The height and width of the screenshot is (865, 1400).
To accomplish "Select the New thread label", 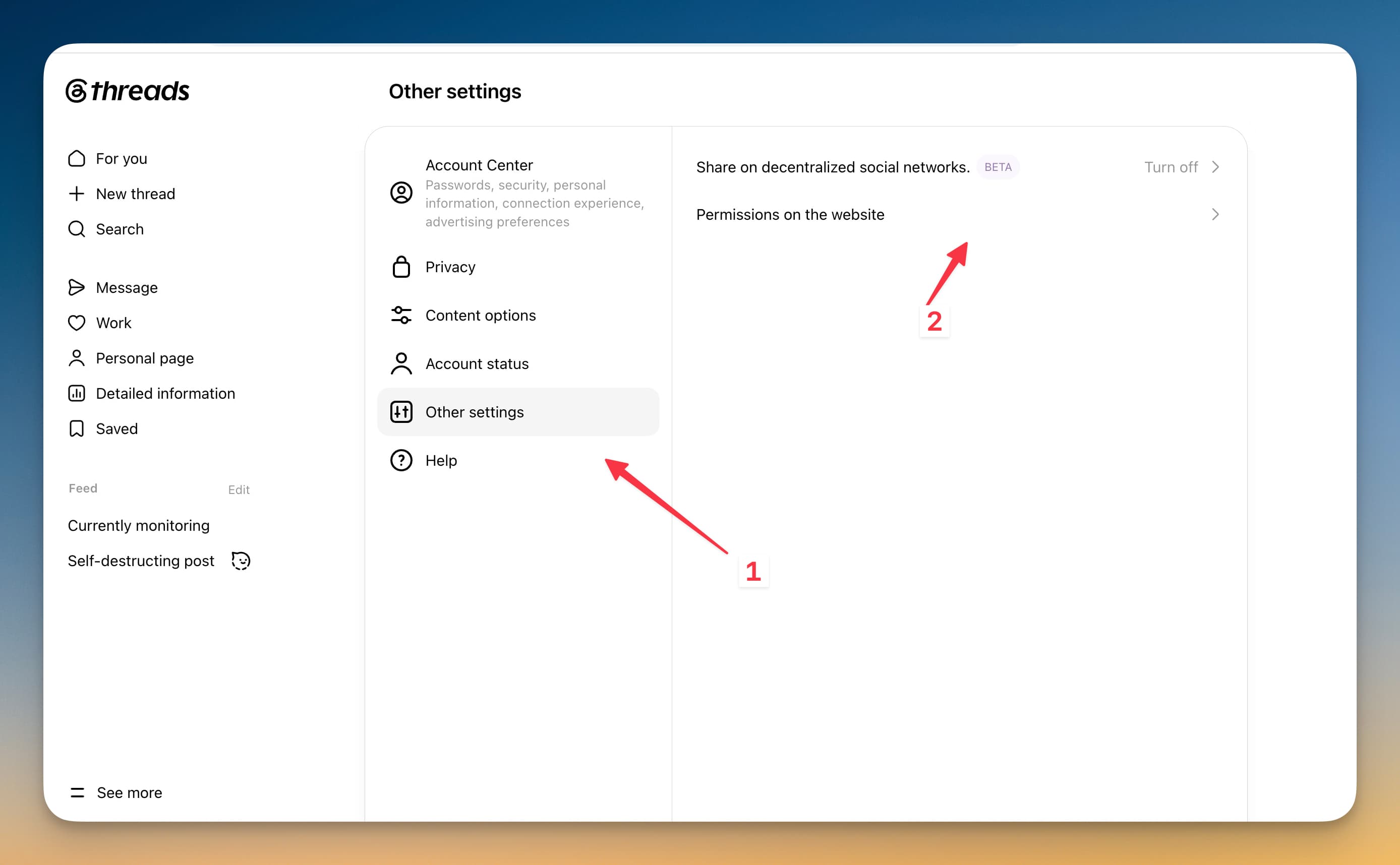I will tap(136, 194).
